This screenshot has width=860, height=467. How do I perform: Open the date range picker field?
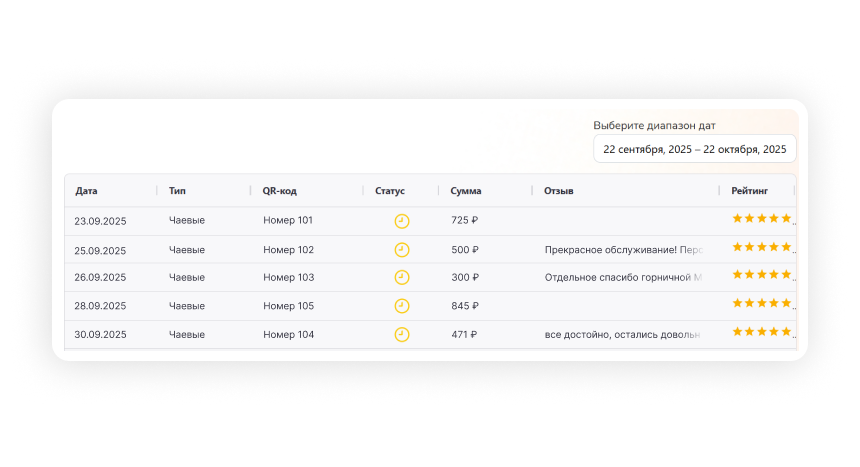(695, 149)
